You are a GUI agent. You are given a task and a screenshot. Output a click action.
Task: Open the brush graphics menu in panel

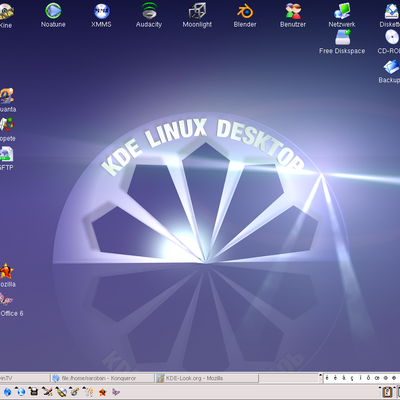tap(47, 392)
